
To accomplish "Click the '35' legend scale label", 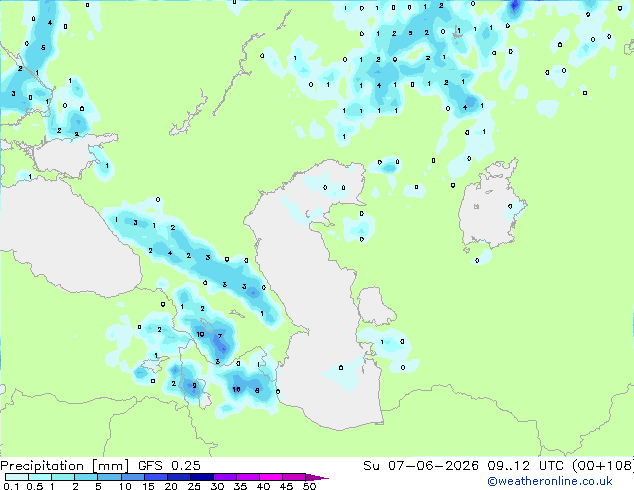I will tap(240, 486).
